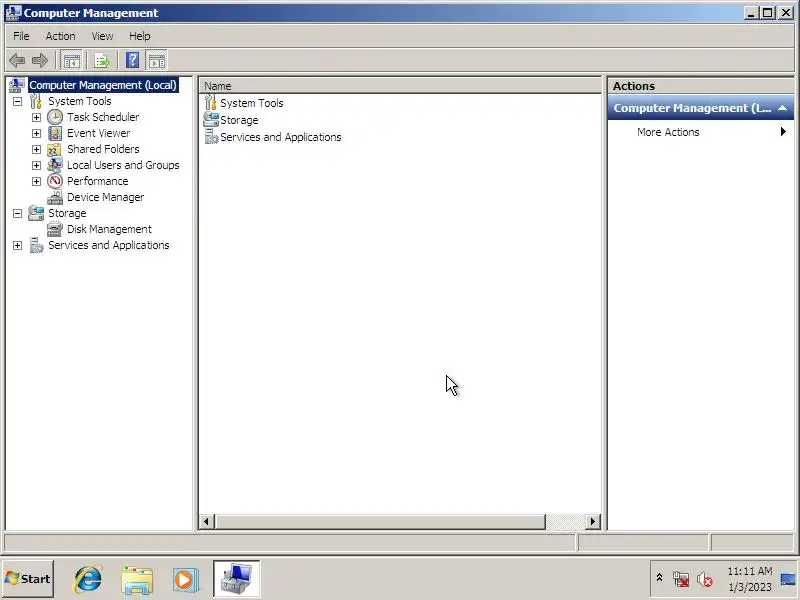Click the Task Scheduler clock icon

pos(55,117)
